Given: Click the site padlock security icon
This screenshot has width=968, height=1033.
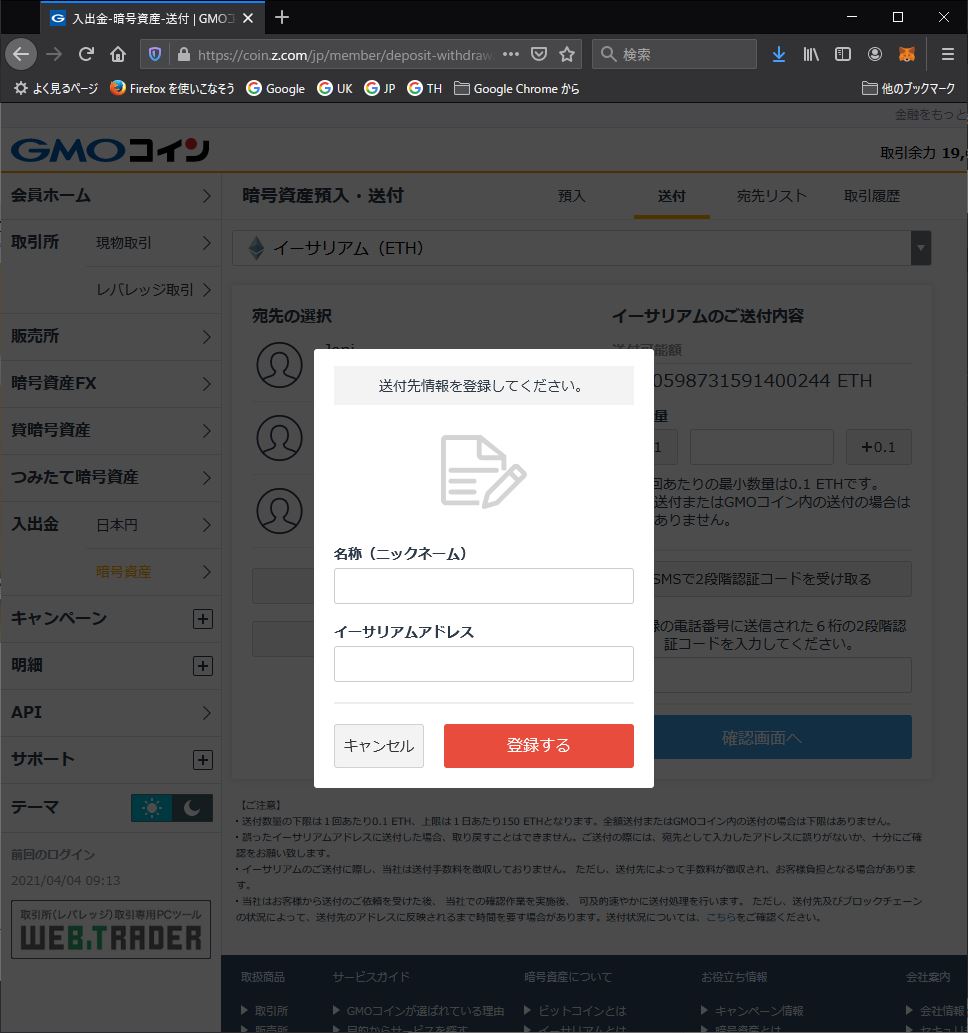Looking at the screenshot, I should click(x=184, y=54).
